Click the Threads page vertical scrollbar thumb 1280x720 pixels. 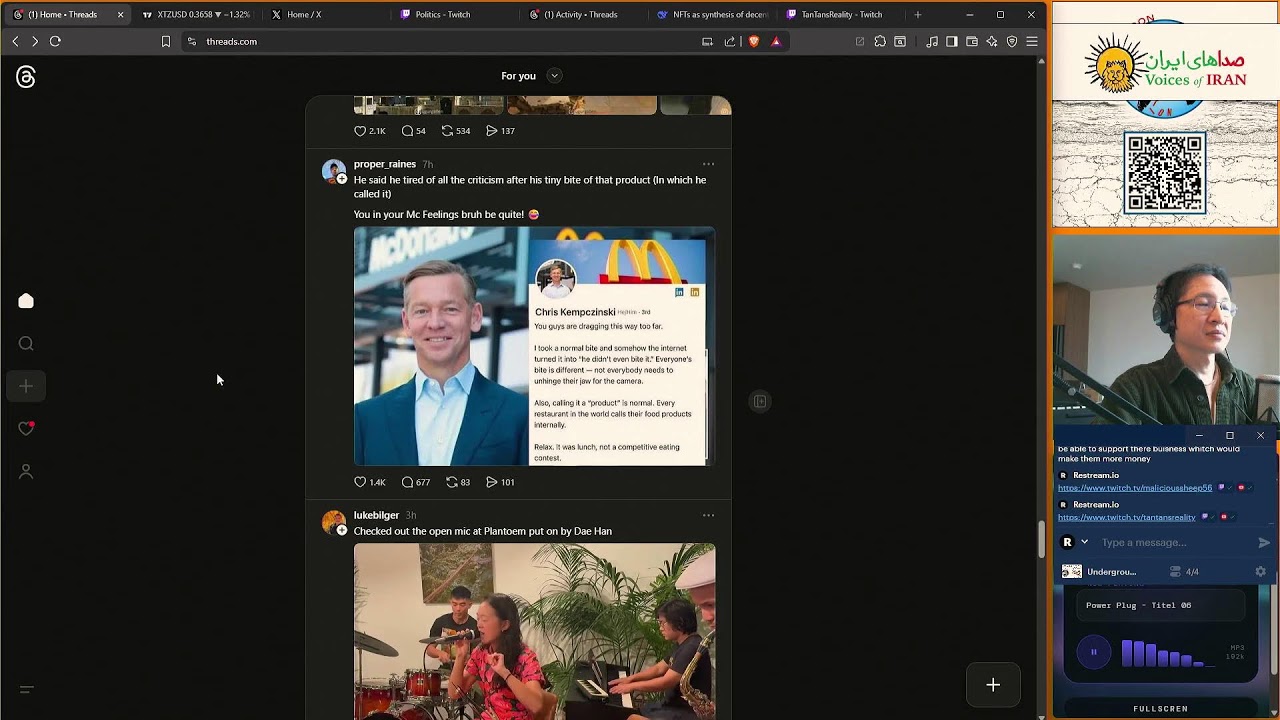1041,540
